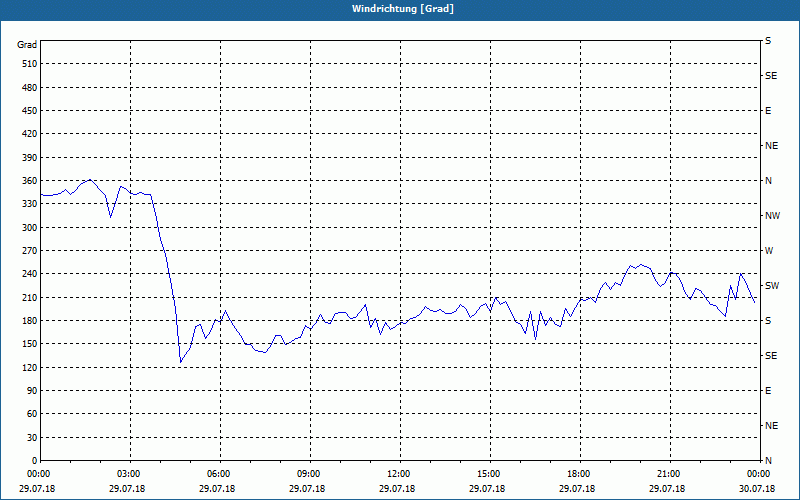The width and height of the screenshot is (800, 500).
Task: Click the 120 degree axis label
Action: pos(29,367)
